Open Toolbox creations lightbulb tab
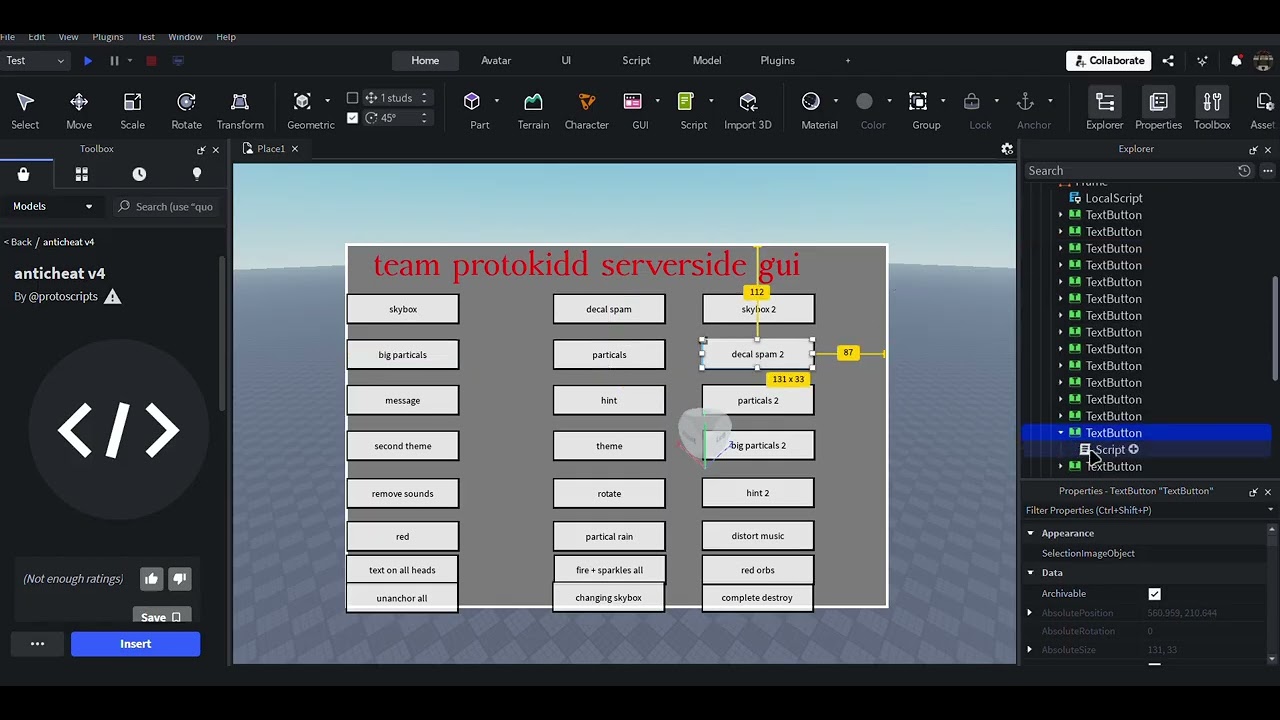The height and width of the screenshot is (720, 1280). (197, 174)
